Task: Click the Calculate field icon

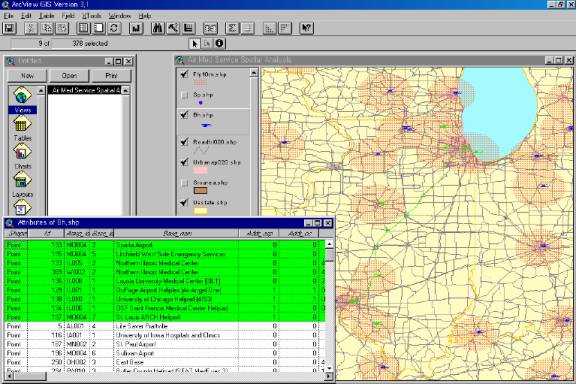Action: (248, 28)
